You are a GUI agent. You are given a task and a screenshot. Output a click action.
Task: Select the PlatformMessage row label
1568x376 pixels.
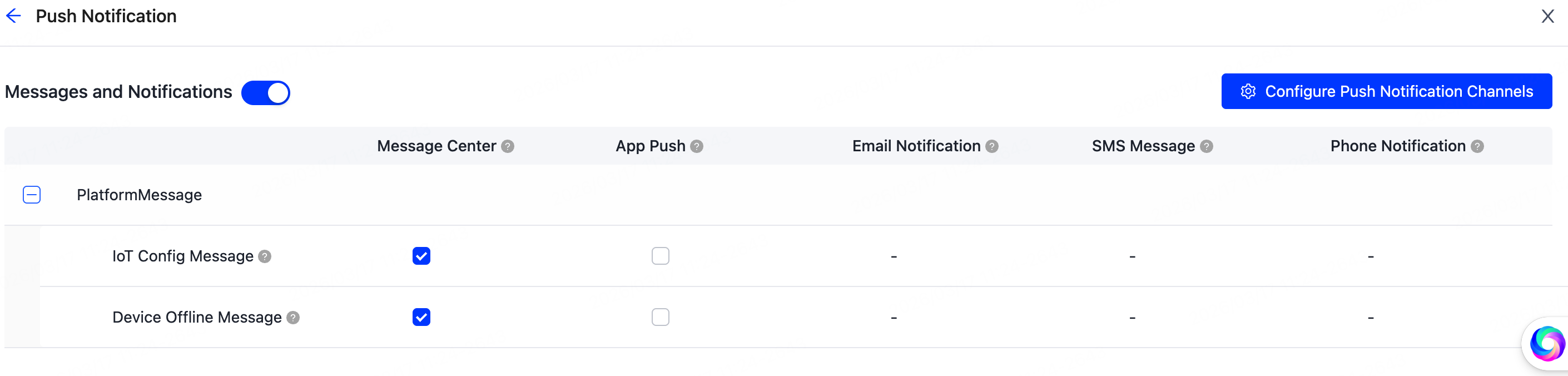click(x=139, y=195)
